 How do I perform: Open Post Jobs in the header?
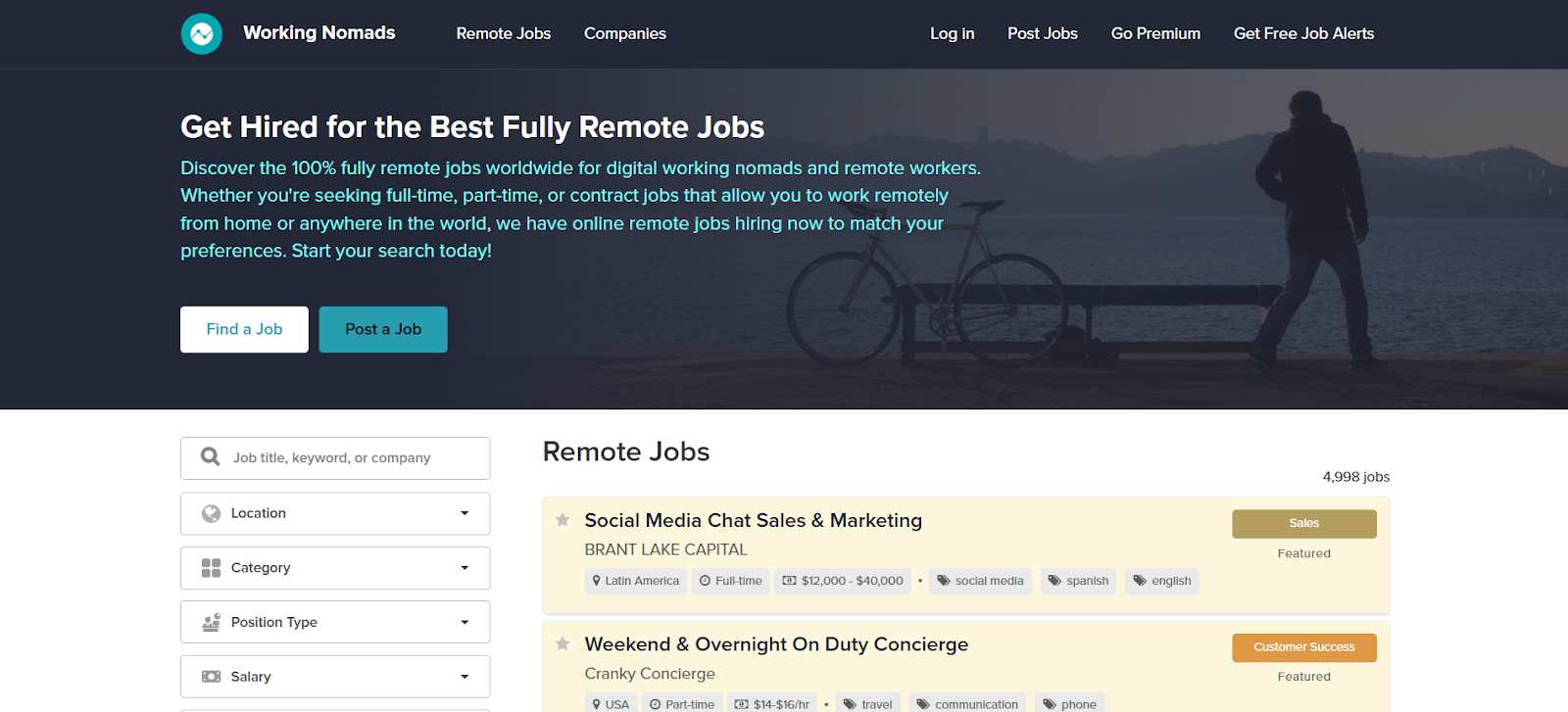1043,33
